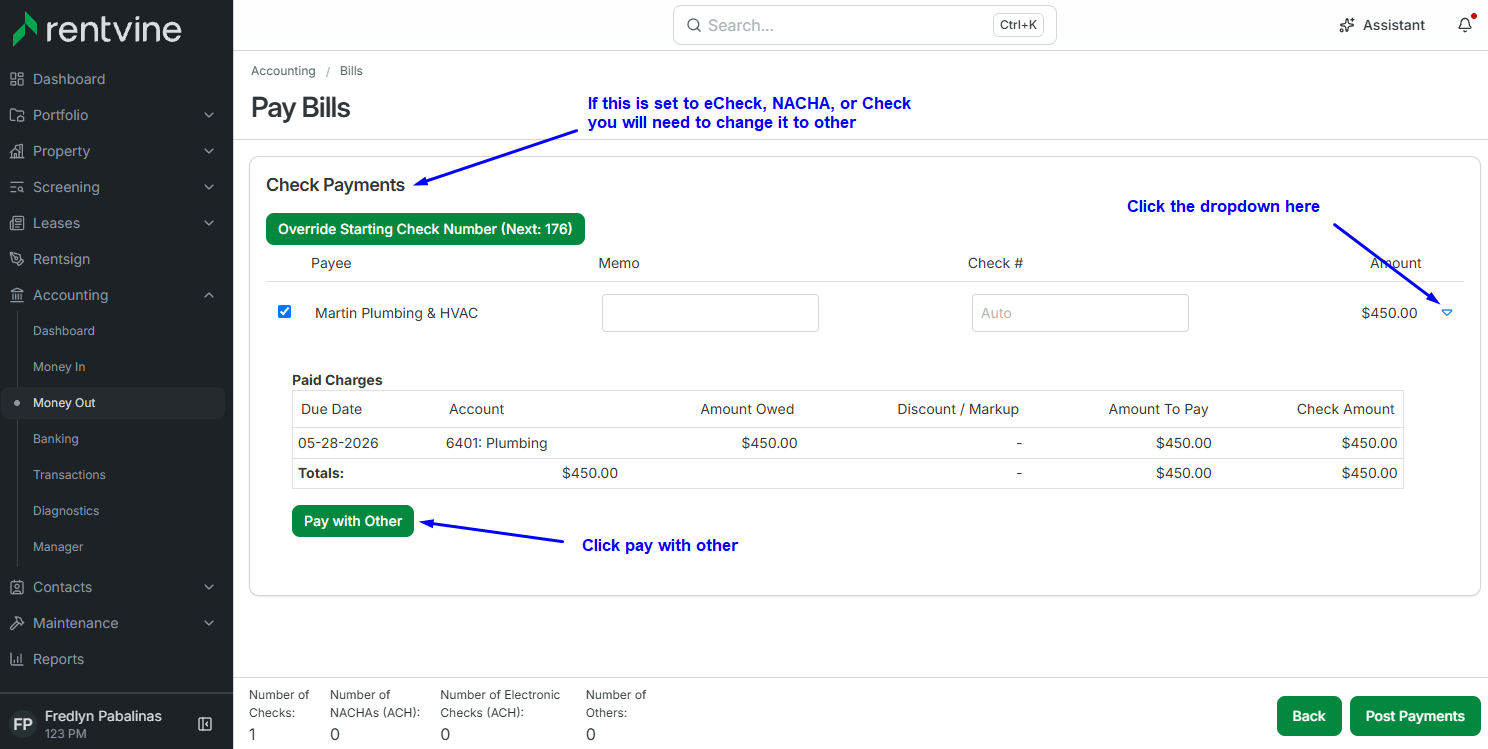Click the search magnifier icon
Screen dimensions: 1488x749
coord(694,25)
